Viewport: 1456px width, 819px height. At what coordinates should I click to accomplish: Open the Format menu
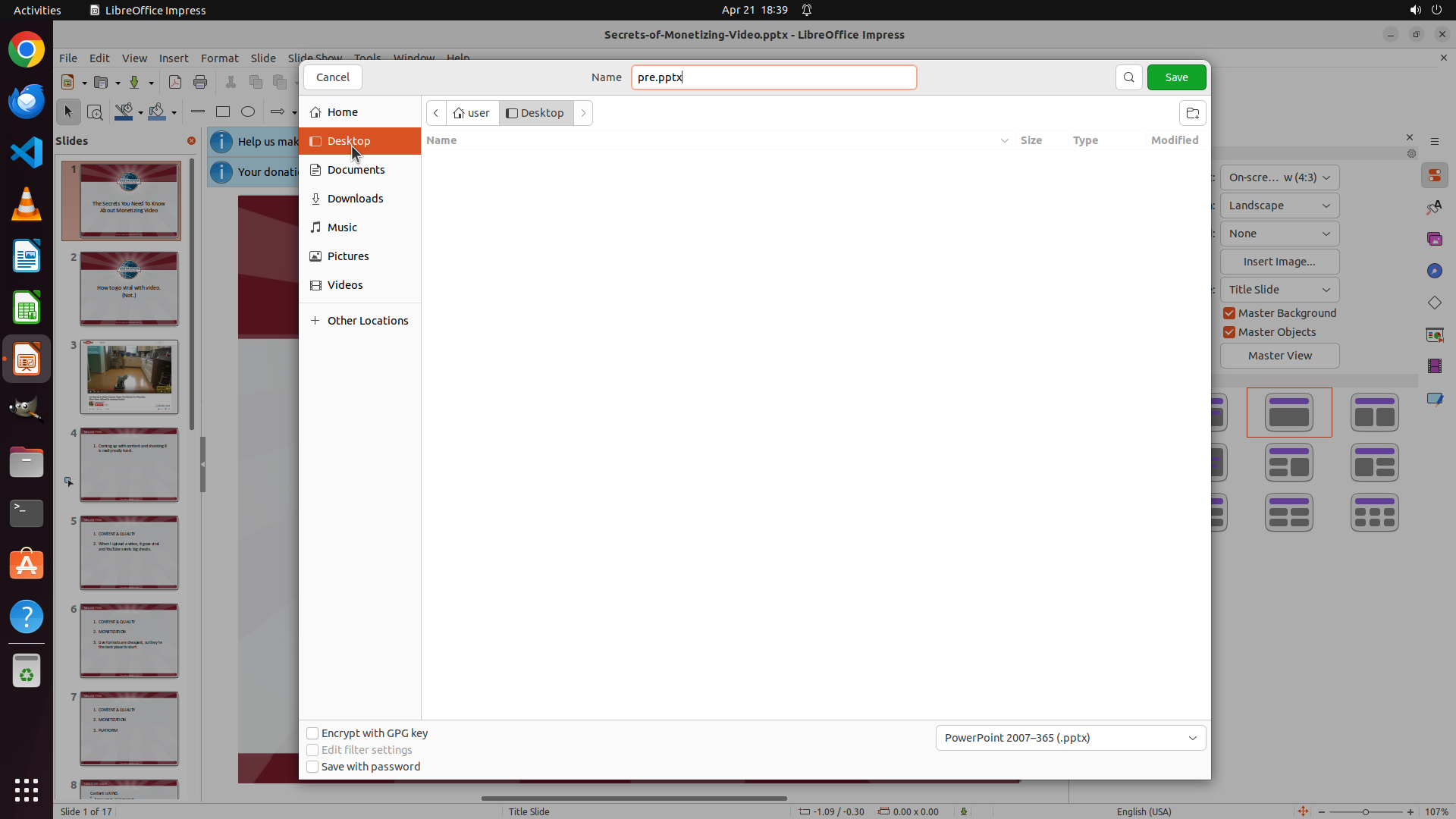(x=219, y=58)
